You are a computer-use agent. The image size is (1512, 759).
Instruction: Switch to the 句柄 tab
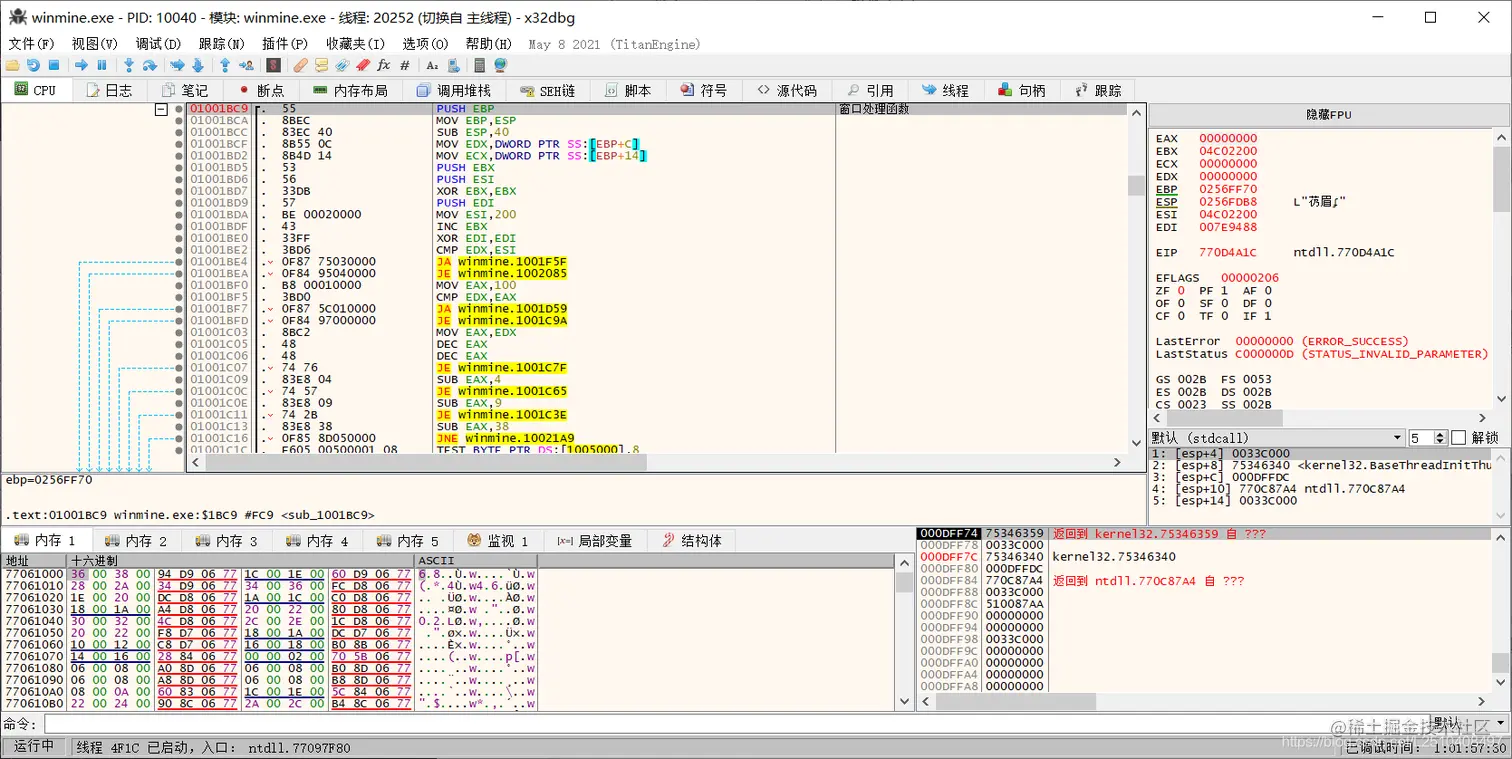[1021, 90]
